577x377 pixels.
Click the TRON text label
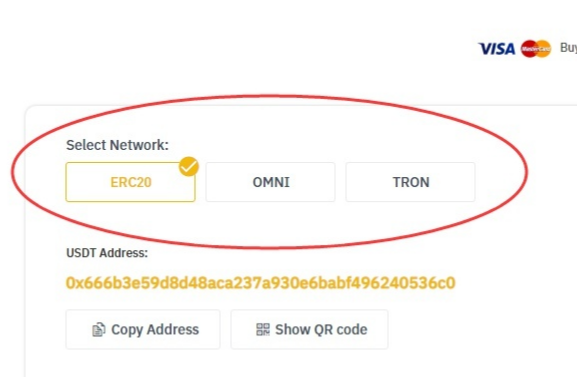[x=411, y=182]
